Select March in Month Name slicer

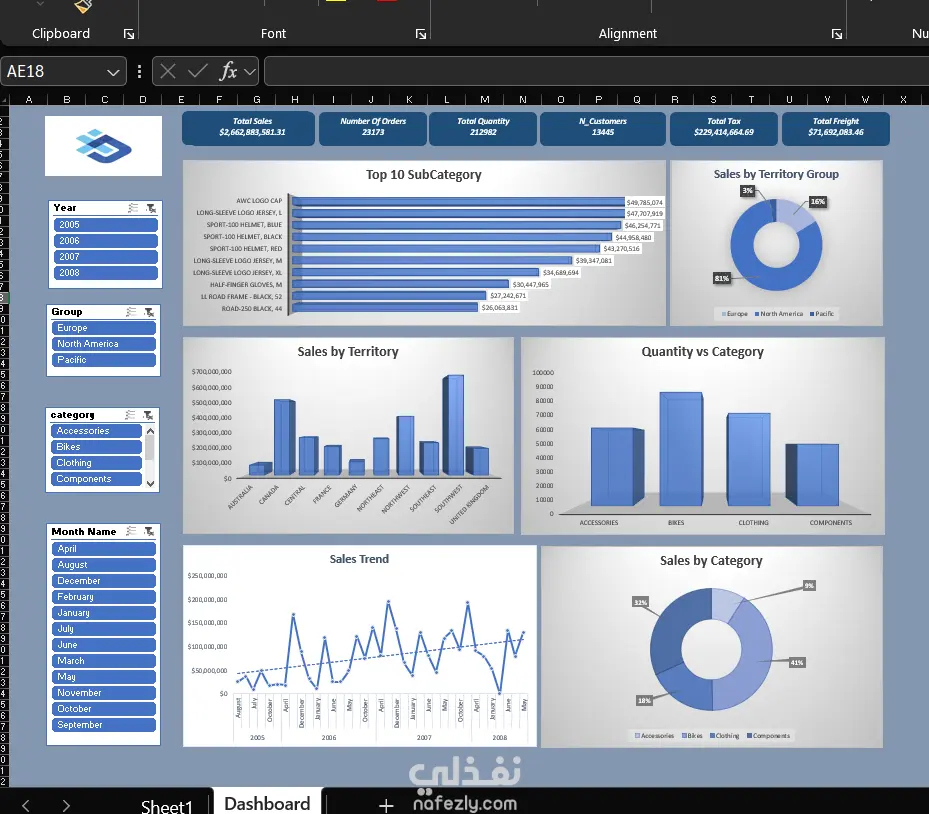point(104,661)
